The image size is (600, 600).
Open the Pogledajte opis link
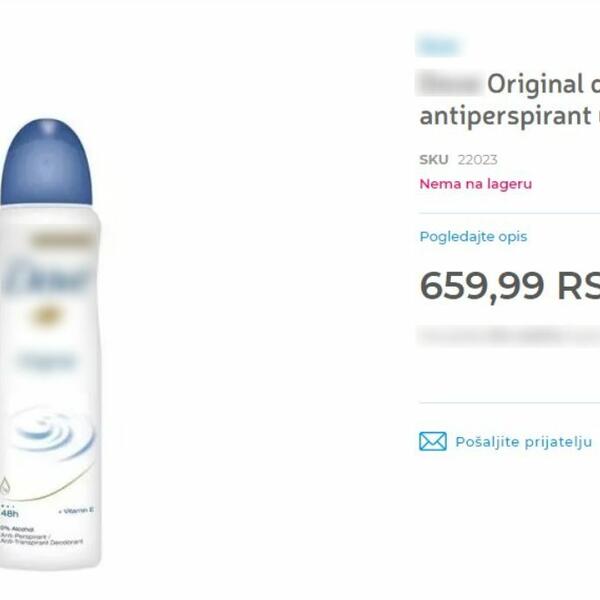(473, 237)
